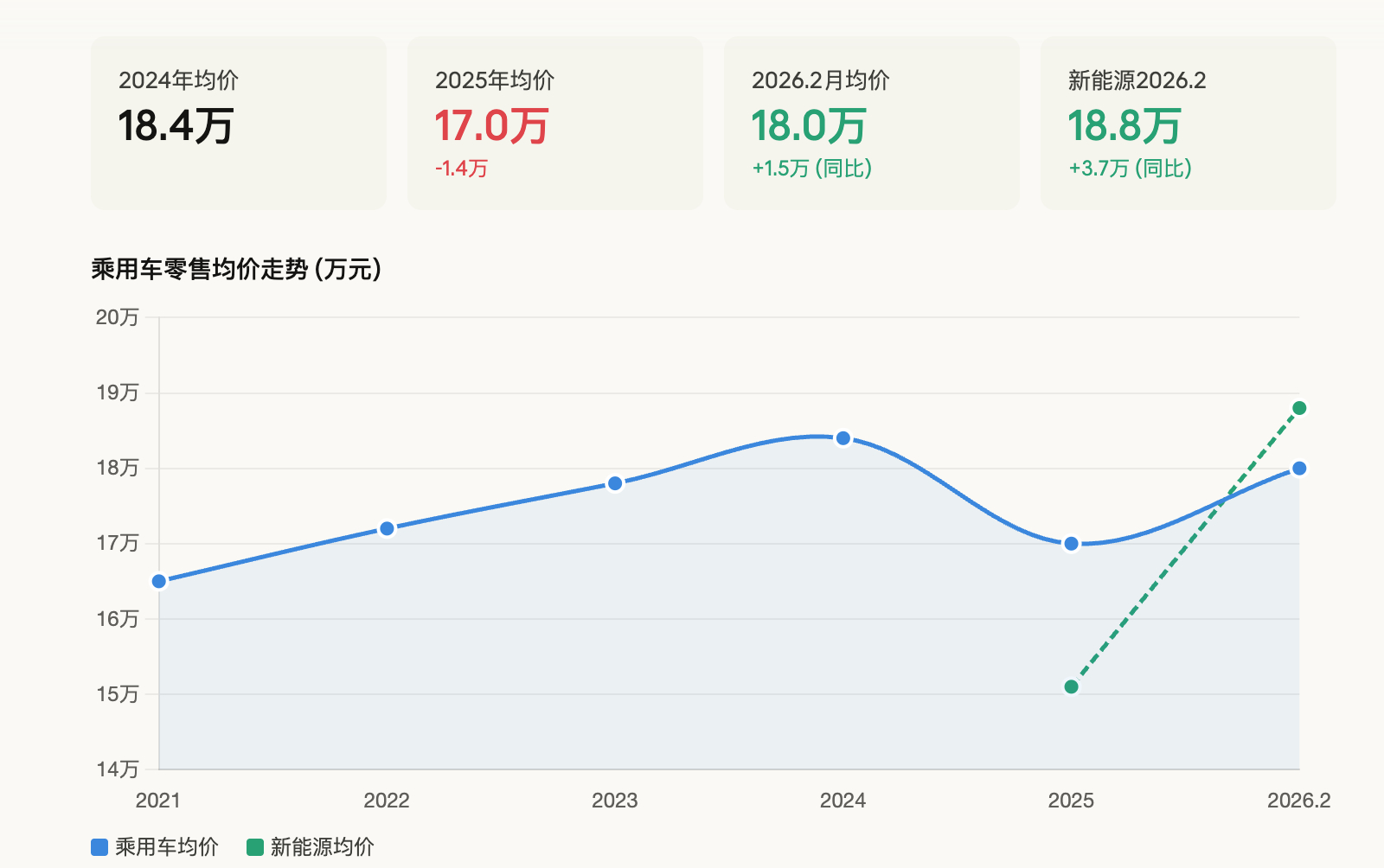1384x868 pixels.
Task: Click the 16万 y-axis label
Action: pos(118,619)
